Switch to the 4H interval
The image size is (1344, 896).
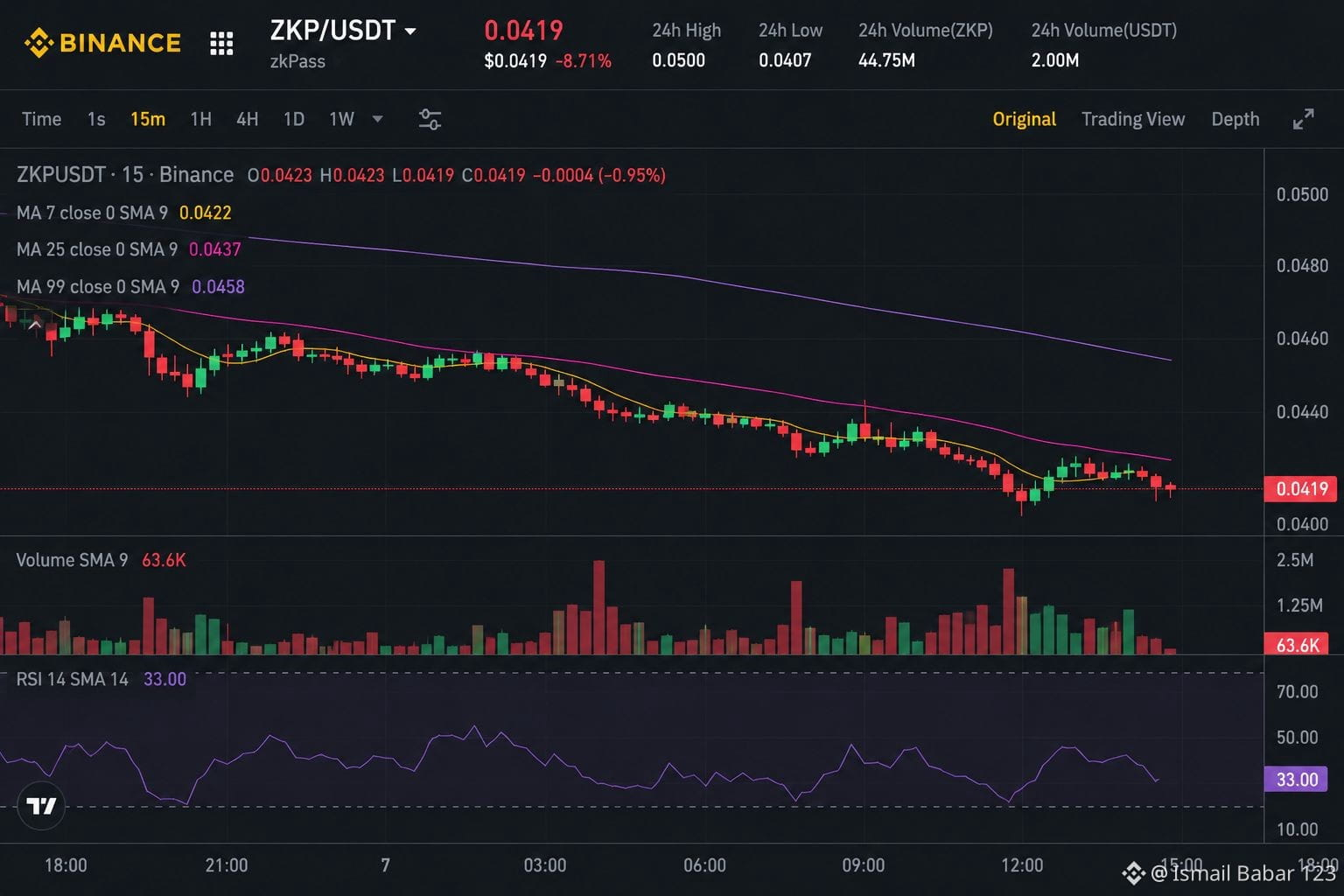tap(247, 119)
